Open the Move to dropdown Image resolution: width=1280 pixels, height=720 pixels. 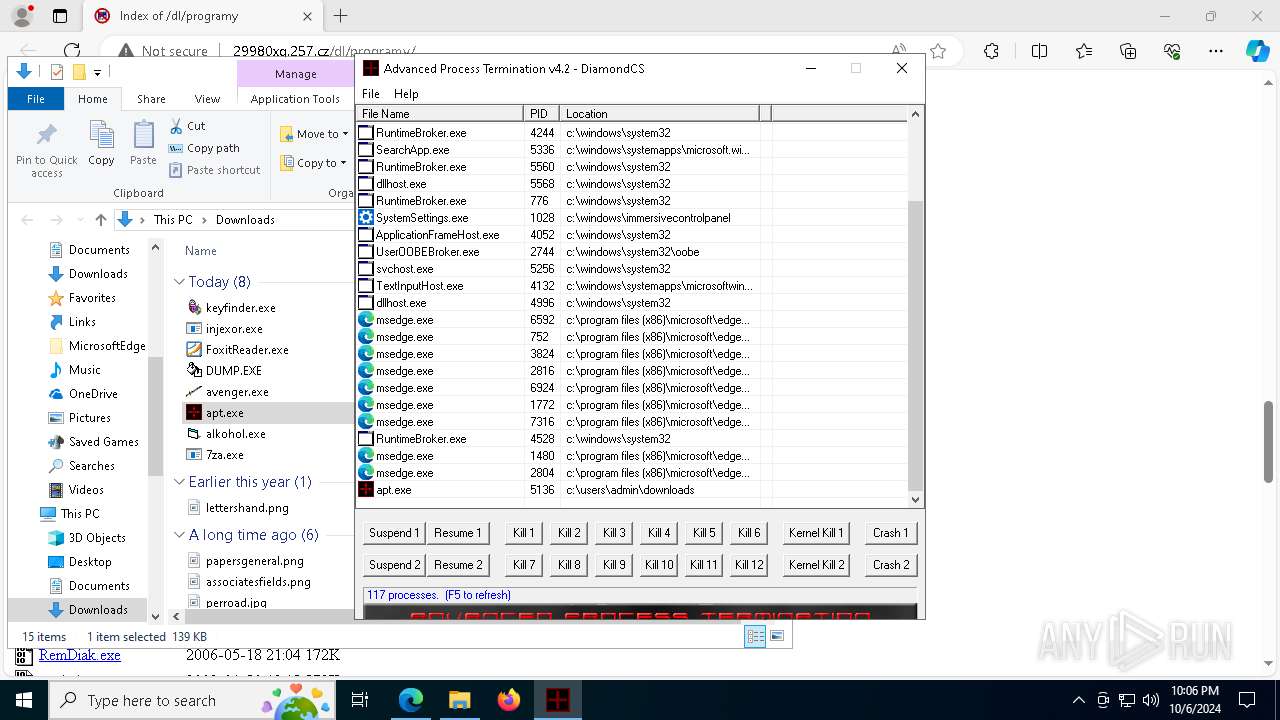click(315, 134)
